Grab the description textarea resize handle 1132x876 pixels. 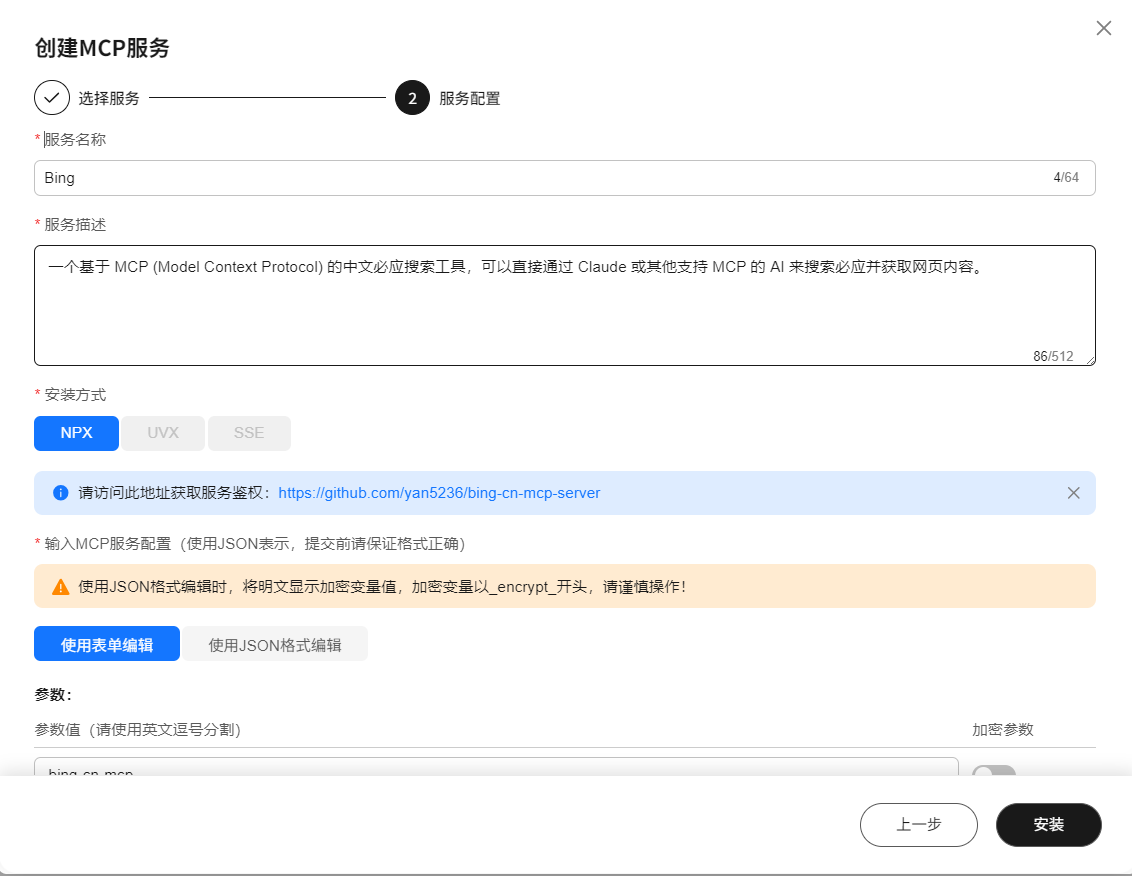click(x=1090, y=360)
